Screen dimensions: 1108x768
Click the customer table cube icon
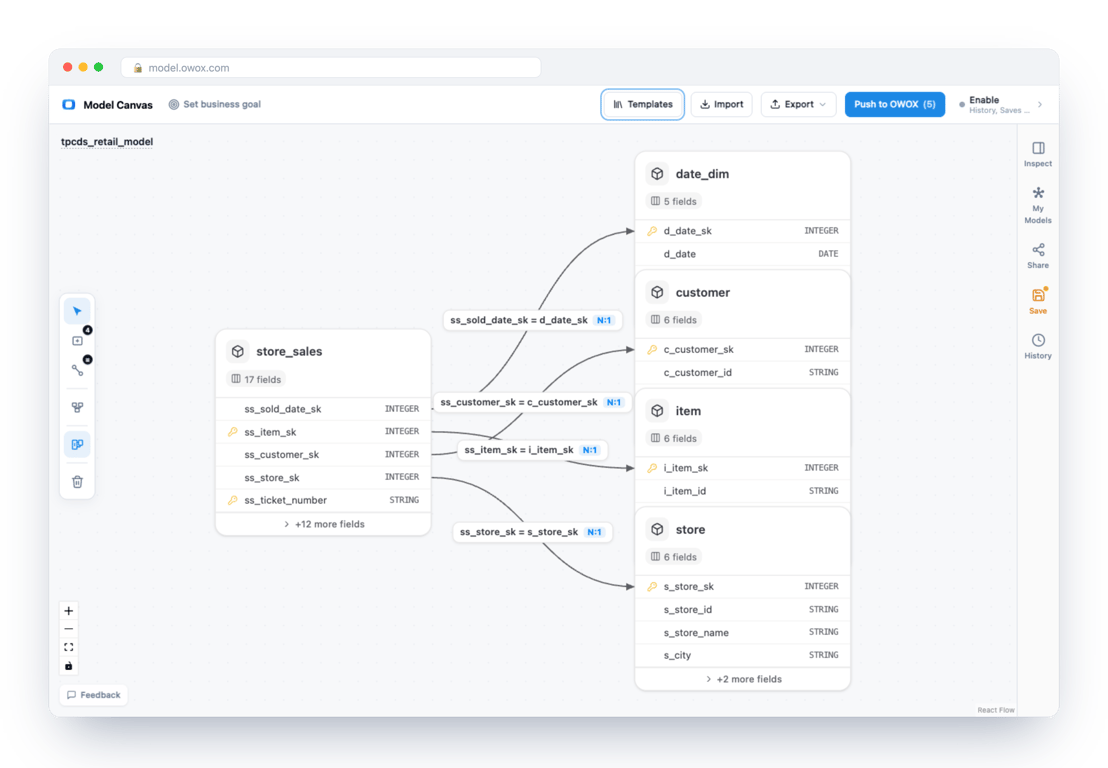point(657,293)
